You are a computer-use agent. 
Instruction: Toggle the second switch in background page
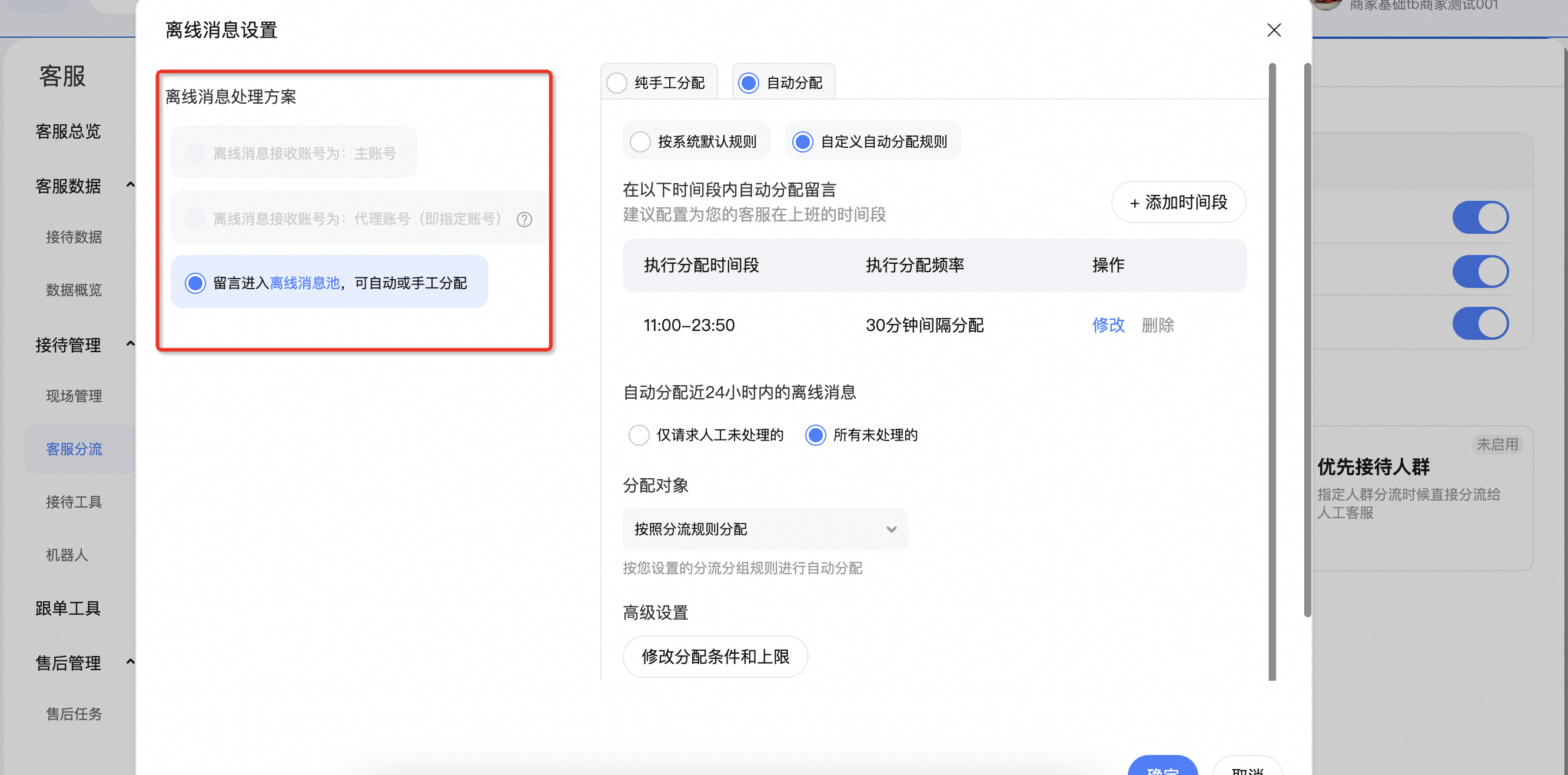tap(1480, 271)
